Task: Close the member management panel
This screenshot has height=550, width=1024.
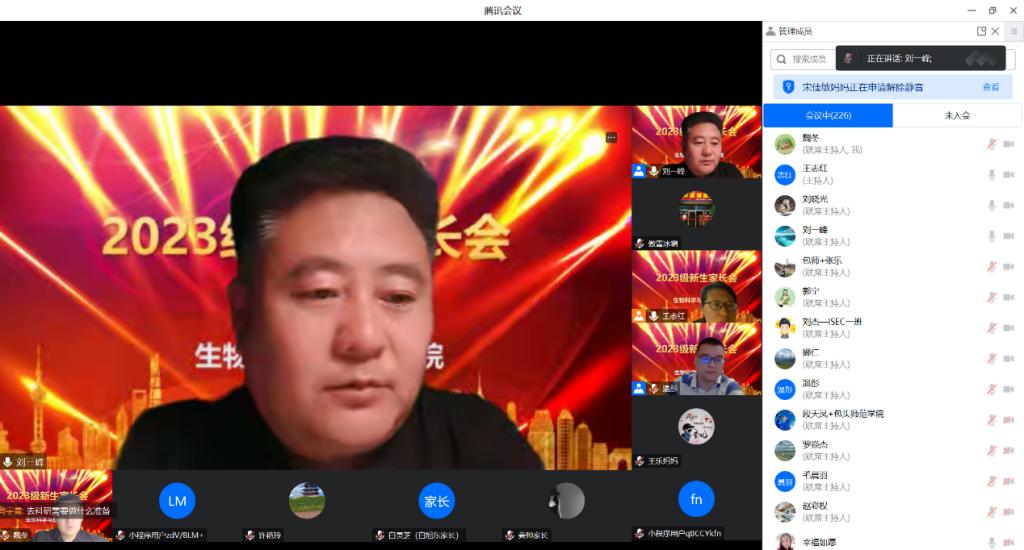Action: [x=995, y=31]
